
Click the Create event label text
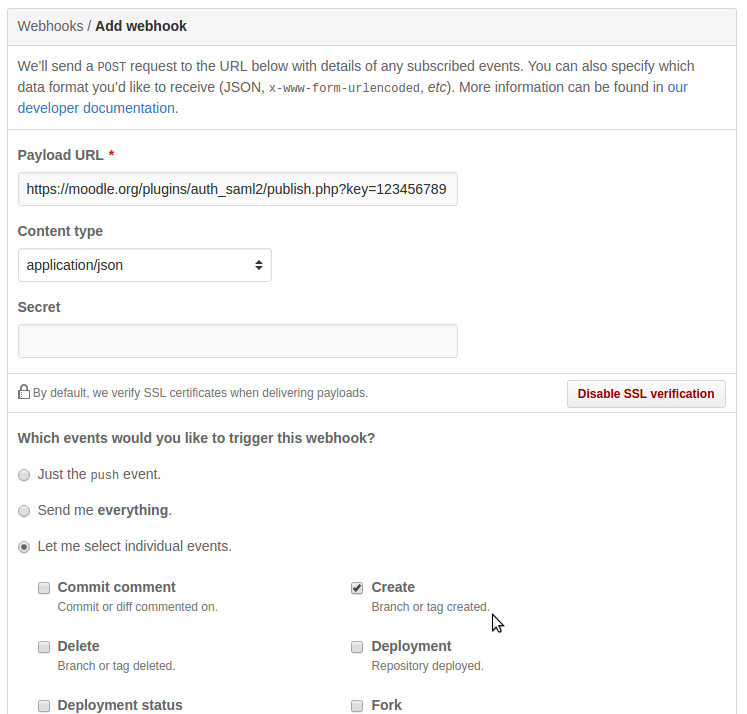393,587
